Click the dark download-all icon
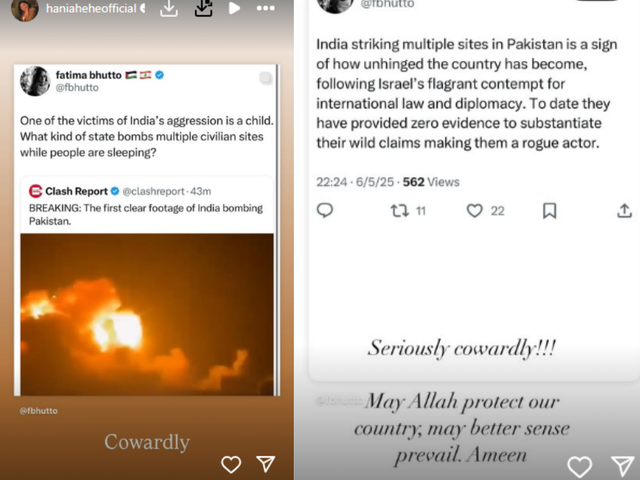Screen dimensions: 640x480 204,9
